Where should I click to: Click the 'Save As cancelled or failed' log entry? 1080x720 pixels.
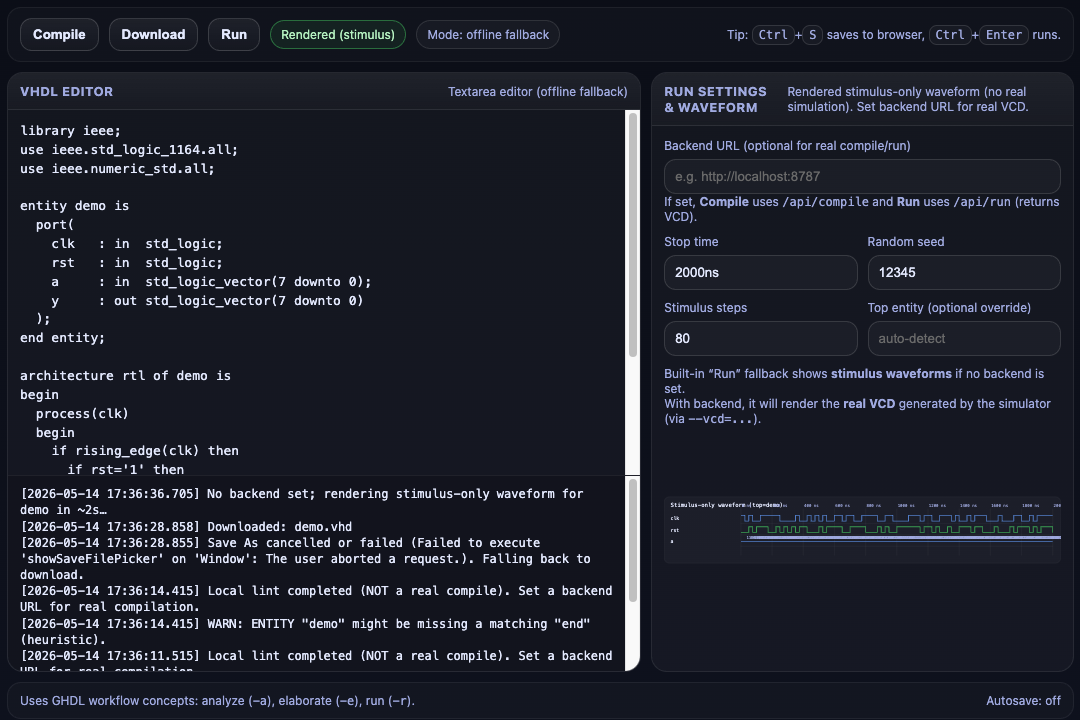click(x=305, y=559)
